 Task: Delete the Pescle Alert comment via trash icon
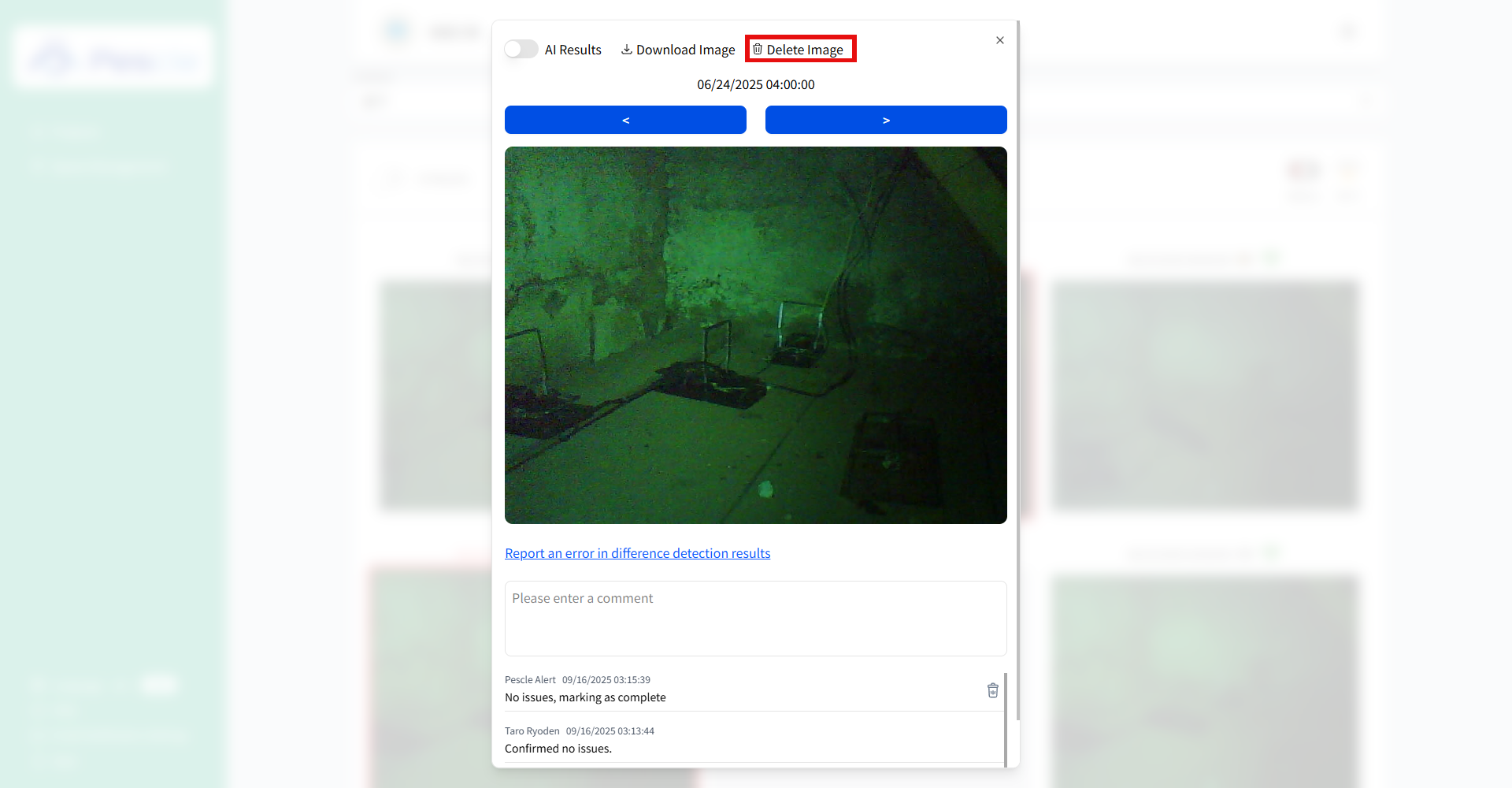coord(992,690)
